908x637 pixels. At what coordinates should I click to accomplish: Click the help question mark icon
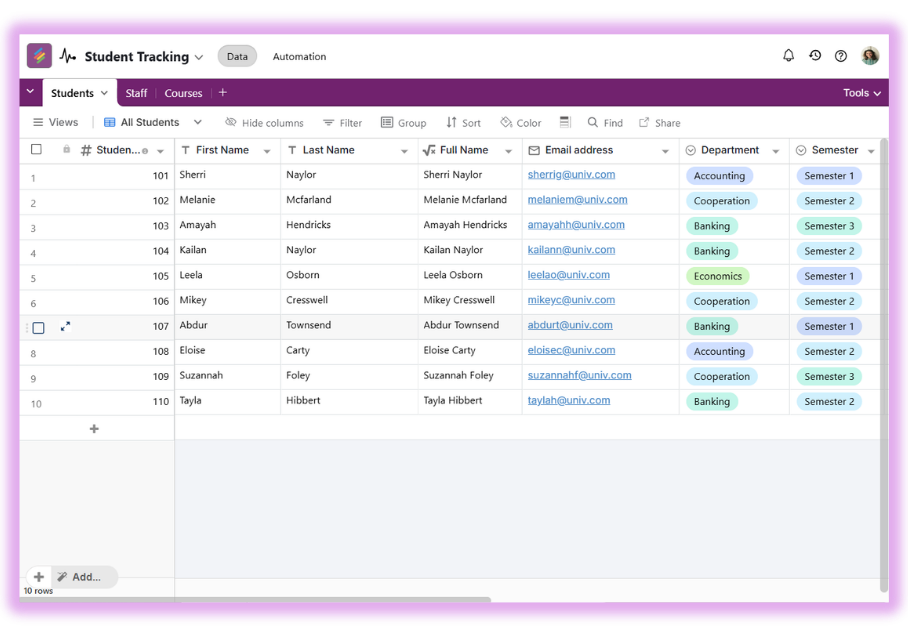(x=841, y=56)
